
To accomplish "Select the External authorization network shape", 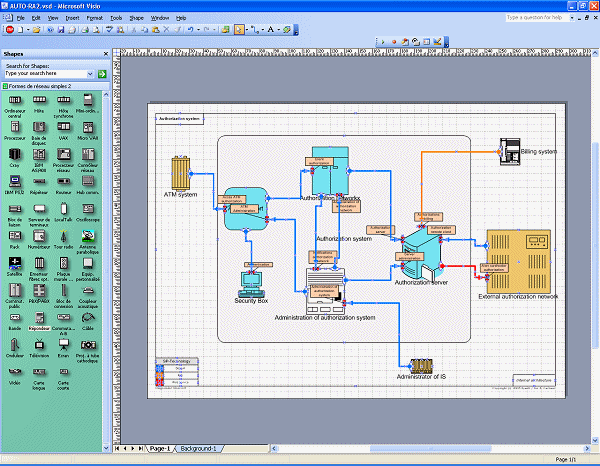I will [518, 261].
